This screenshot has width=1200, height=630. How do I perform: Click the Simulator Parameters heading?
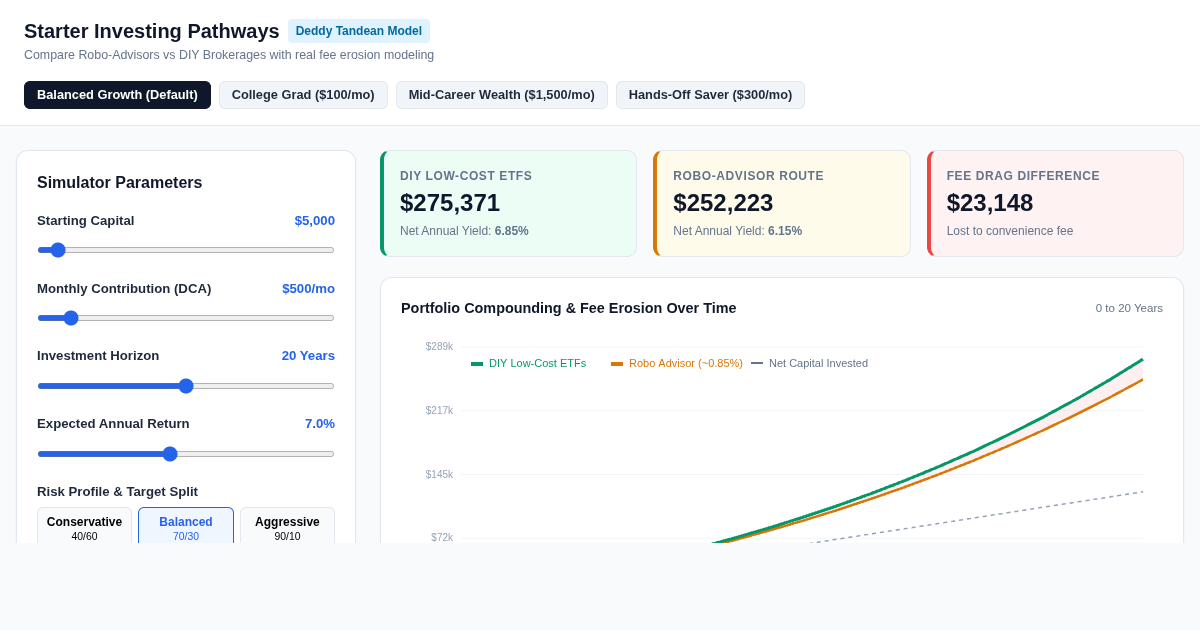coord(120,183)
